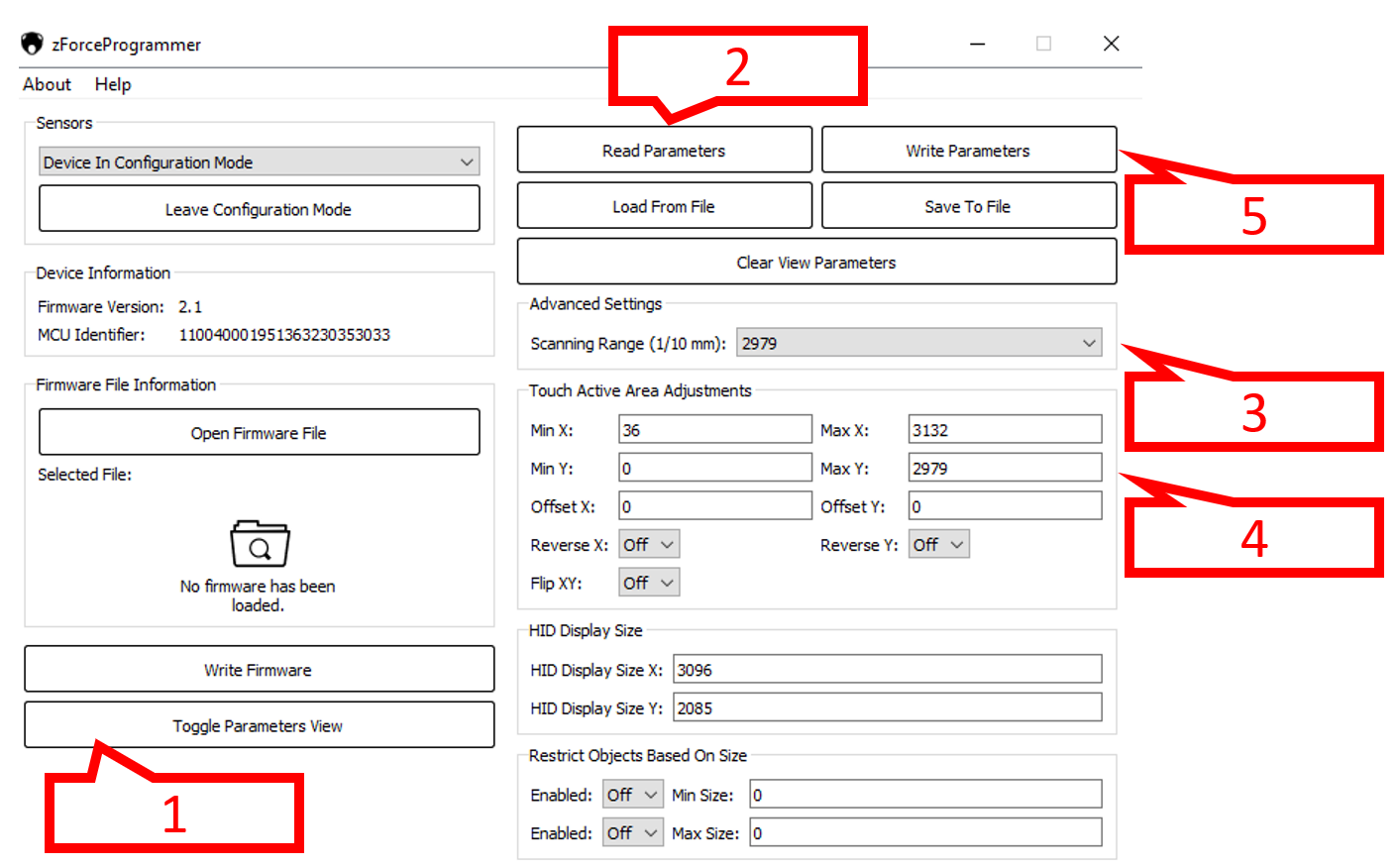This screenshot has height=868, width=1397.
Task: Click the Read Parameters button
Action: click(664, 151)
